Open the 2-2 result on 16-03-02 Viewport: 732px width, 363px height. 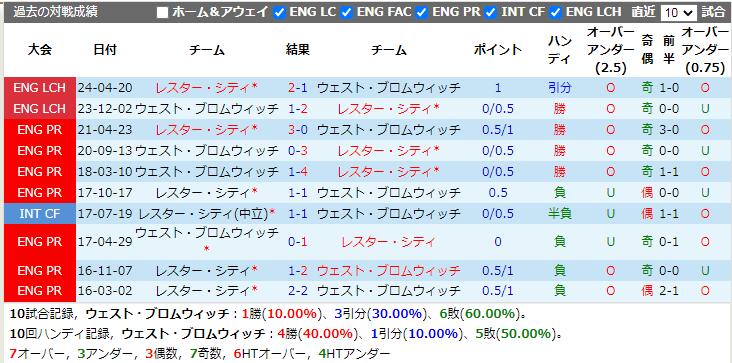(297, 291)
